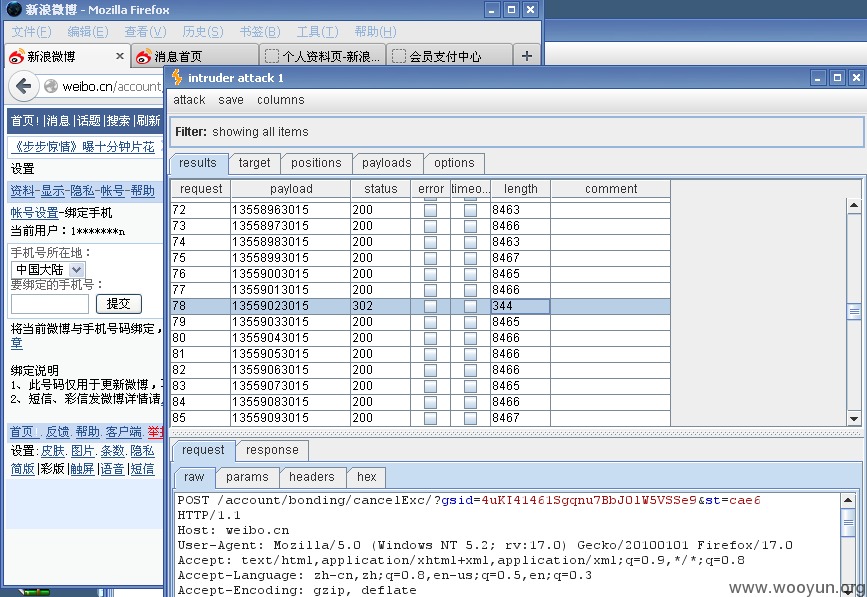Select row 85 payload 13559093015

pos(420,418)
